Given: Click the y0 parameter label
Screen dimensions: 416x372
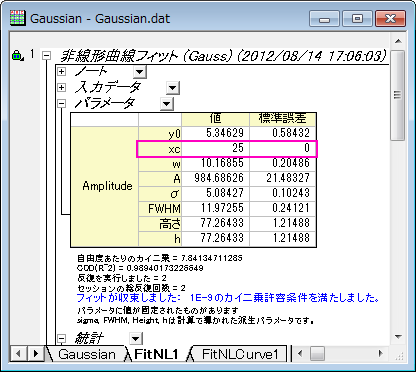Looking at the screenshot, I should (x=160, y=134).
